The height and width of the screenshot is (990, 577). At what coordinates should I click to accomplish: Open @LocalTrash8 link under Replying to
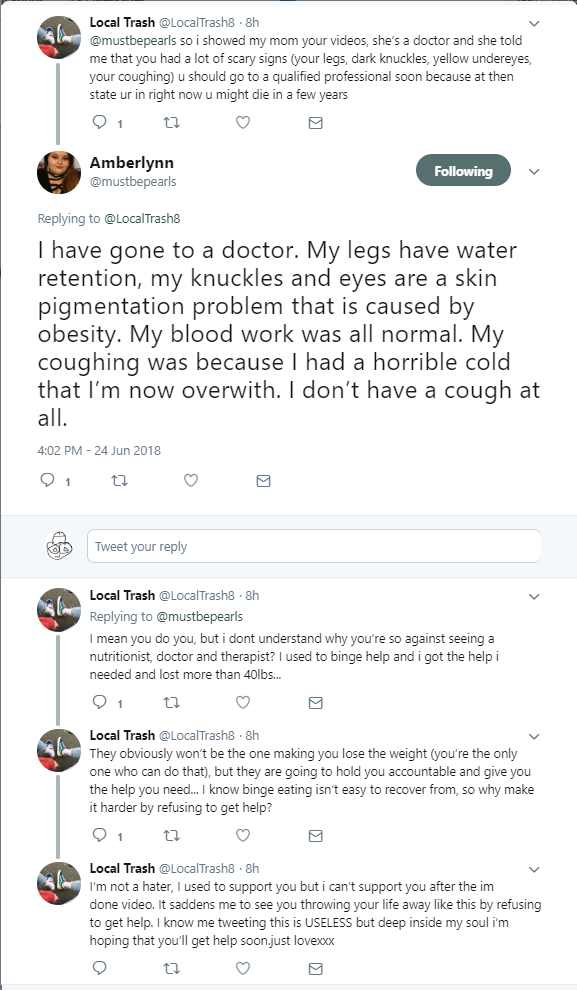(142, 218)
